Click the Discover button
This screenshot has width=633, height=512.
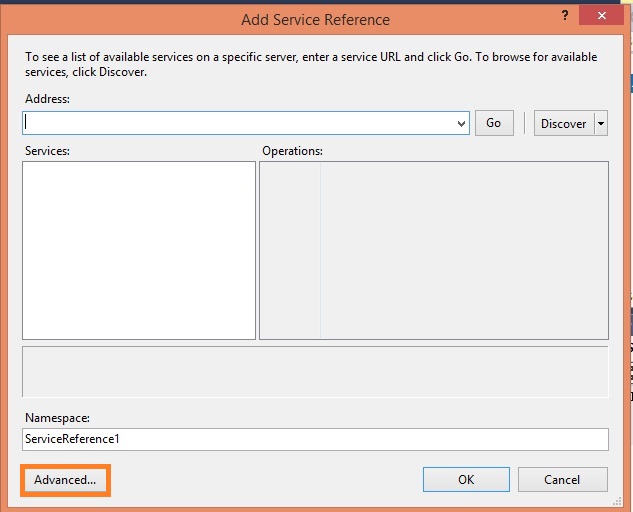click(564, 123)
